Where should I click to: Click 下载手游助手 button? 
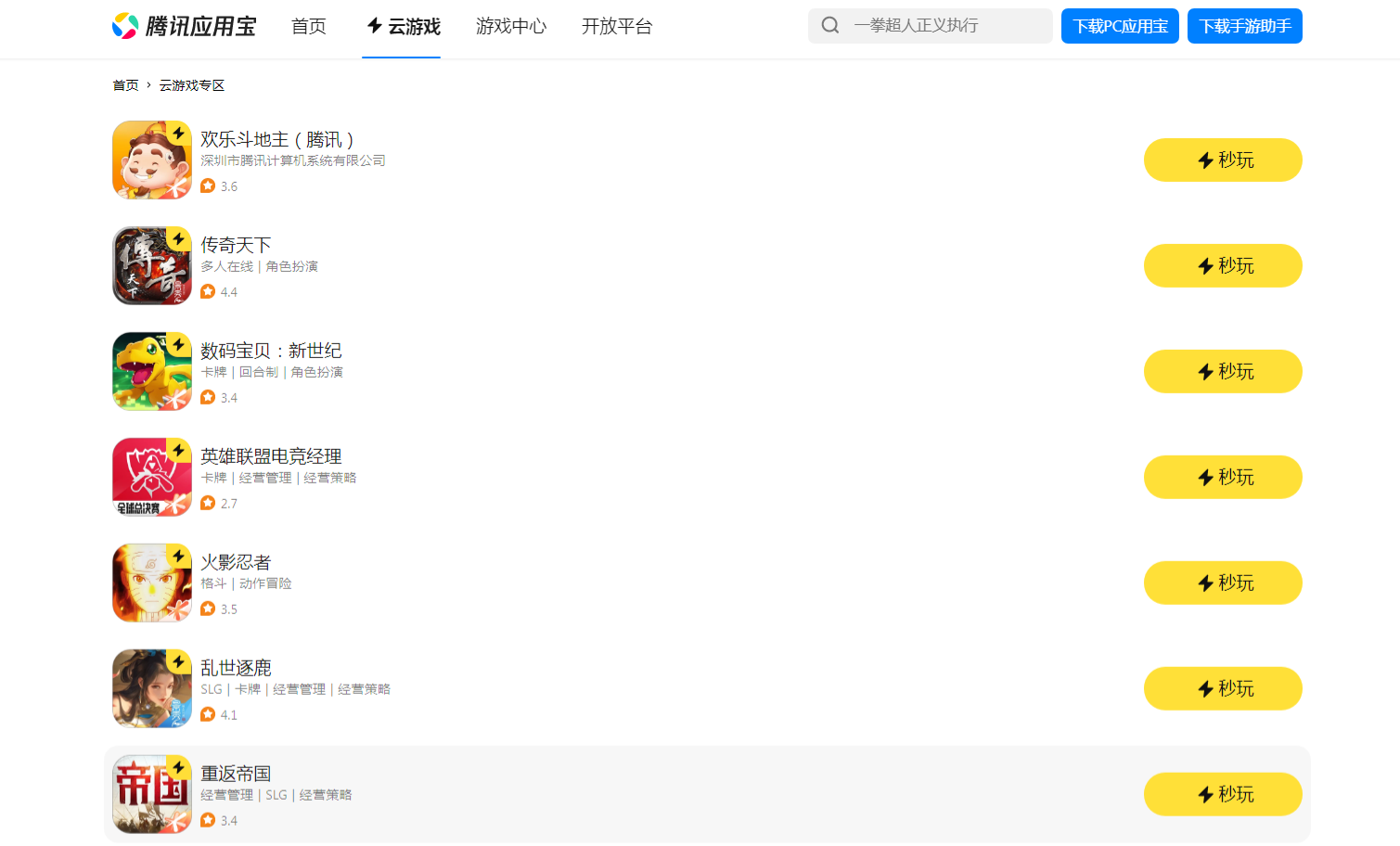click(1245, 26)
